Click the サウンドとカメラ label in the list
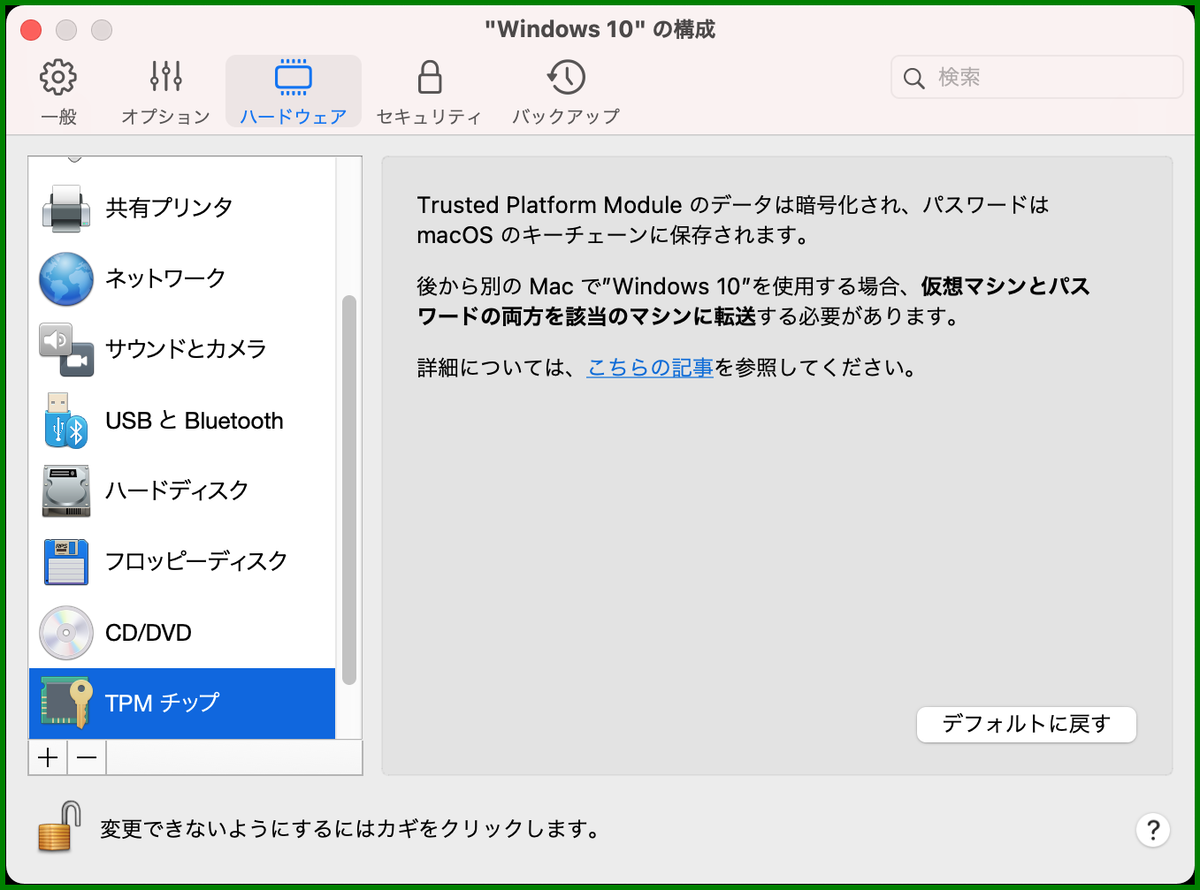 (x=186, y=349)
